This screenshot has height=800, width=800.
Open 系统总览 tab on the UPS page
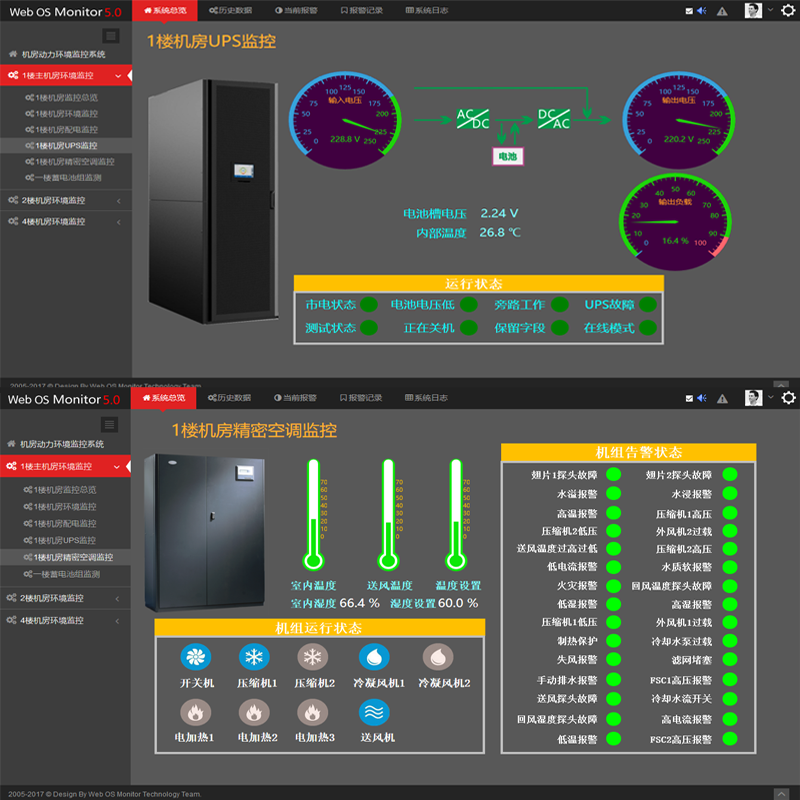click(x=165, y=11)
